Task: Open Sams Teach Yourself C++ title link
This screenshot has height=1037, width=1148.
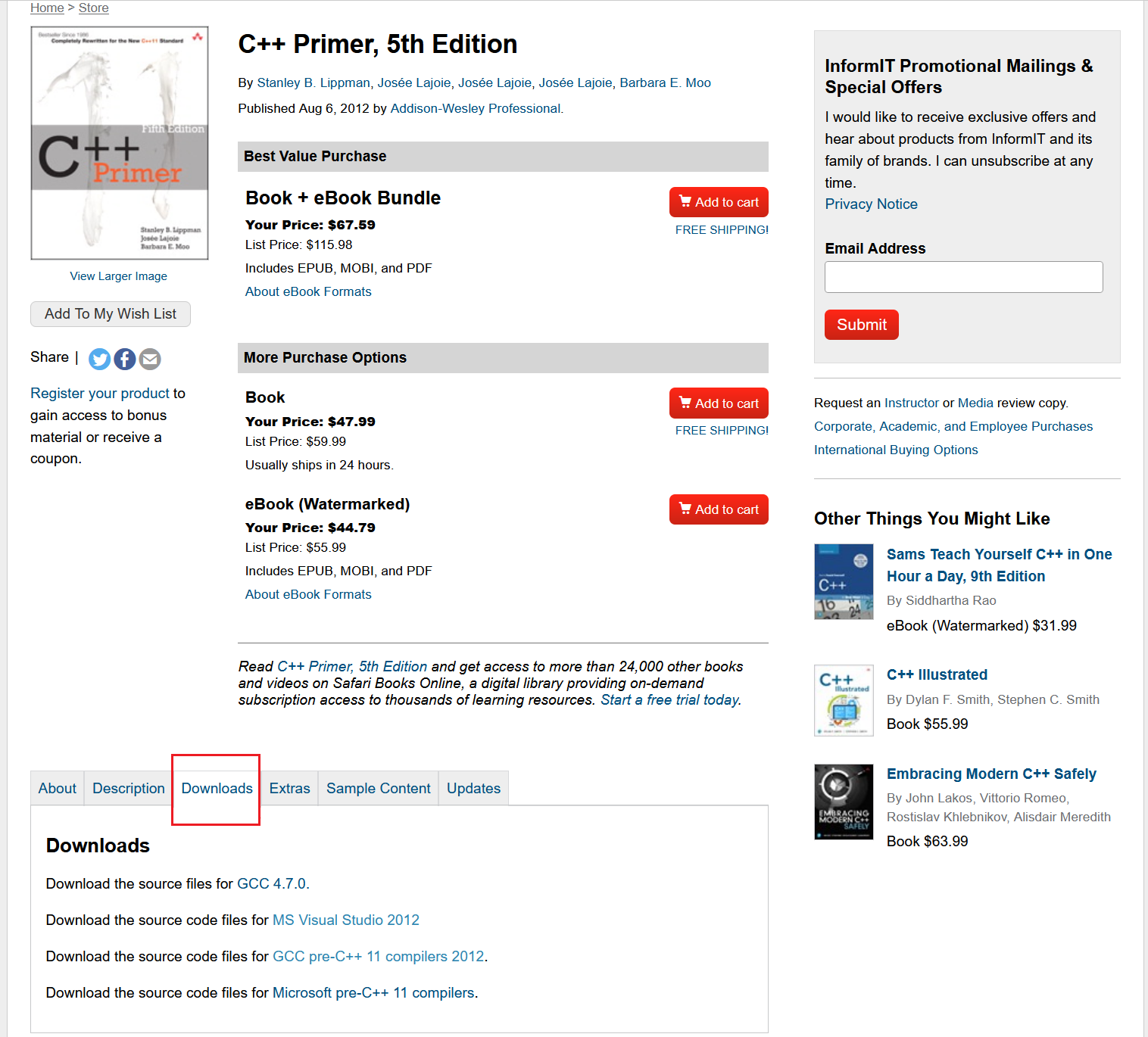Action: pos(999,565)
